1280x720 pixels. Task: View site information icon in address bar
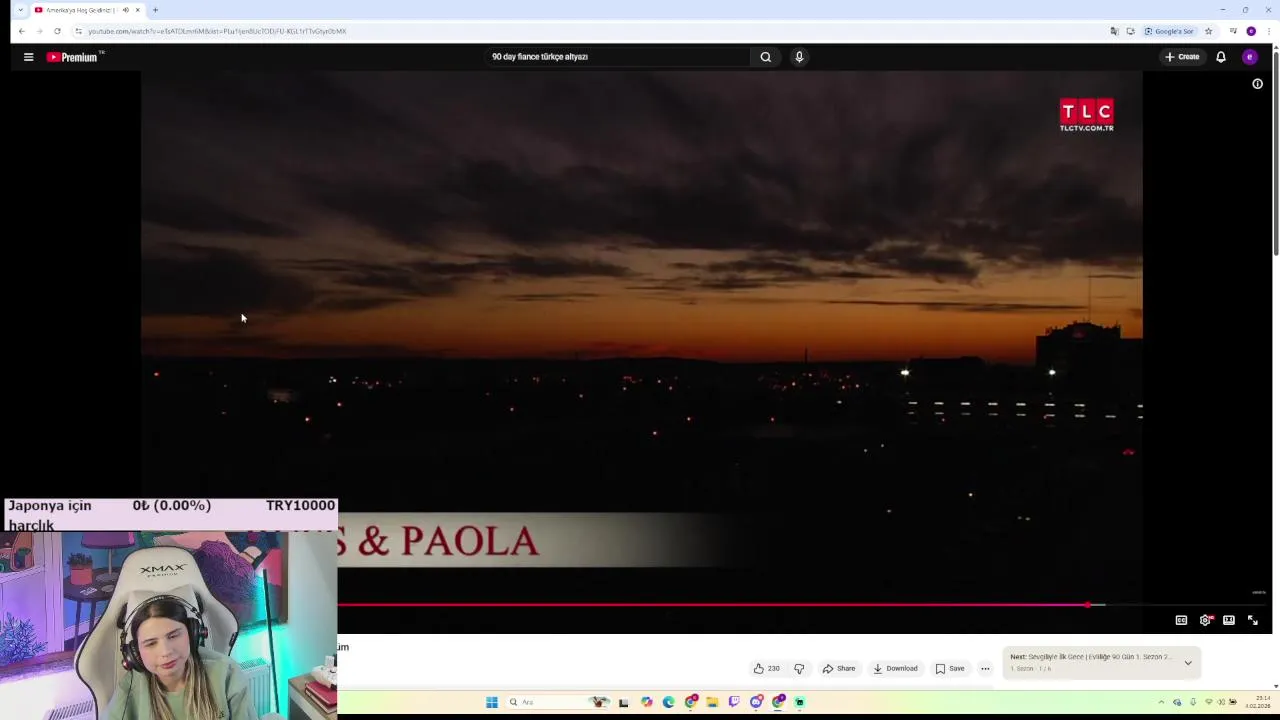(78, 31)
